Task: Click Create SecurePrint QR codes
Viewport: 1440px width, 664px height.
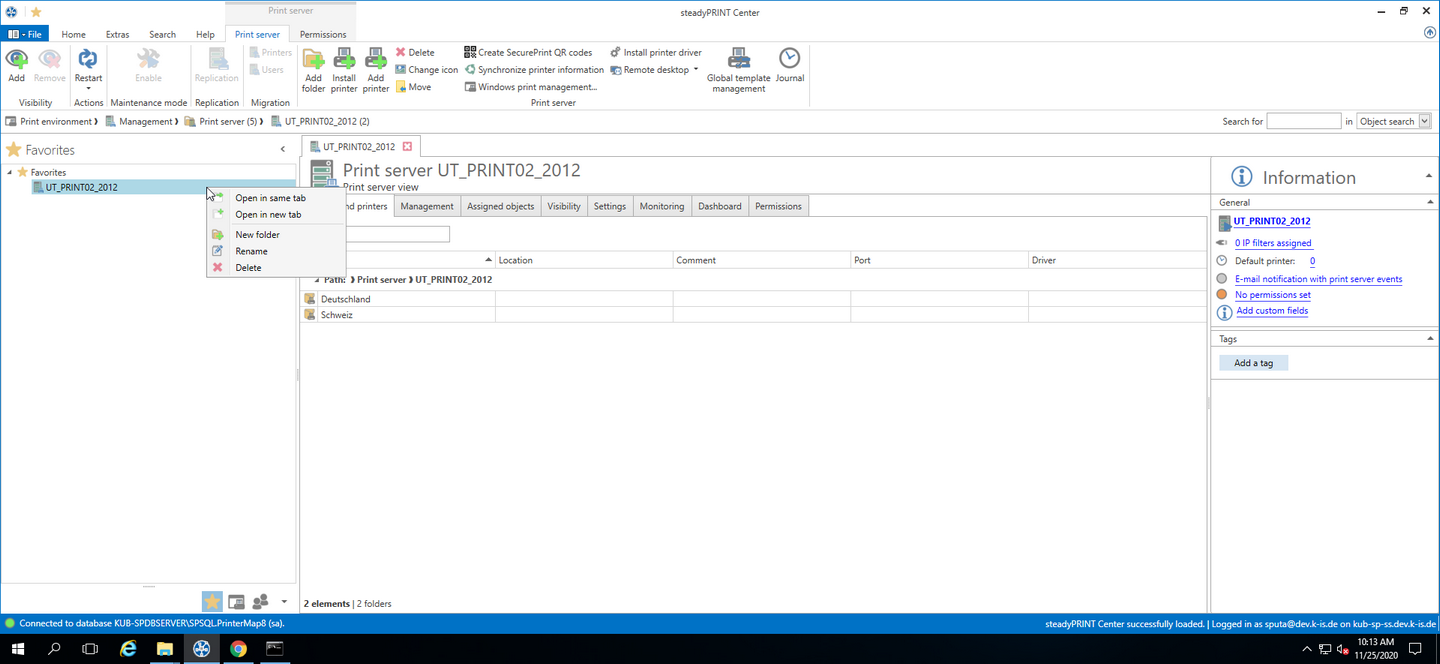Action: click(x=528, y=52)
